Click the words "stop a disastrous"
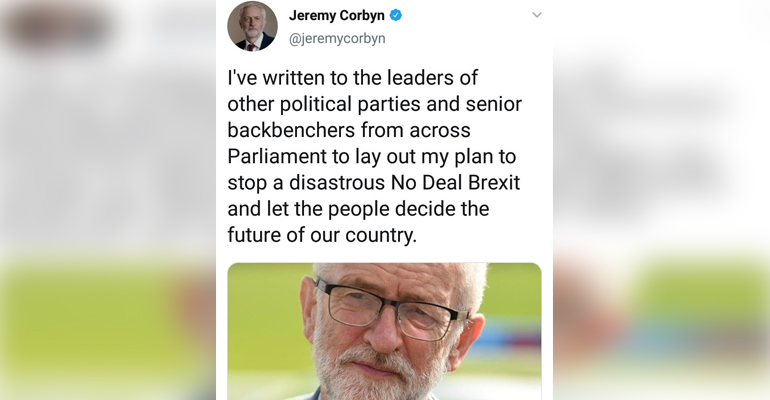Image resolution: width=770 pixels, height=400 pixels. [x=306, y=183]
